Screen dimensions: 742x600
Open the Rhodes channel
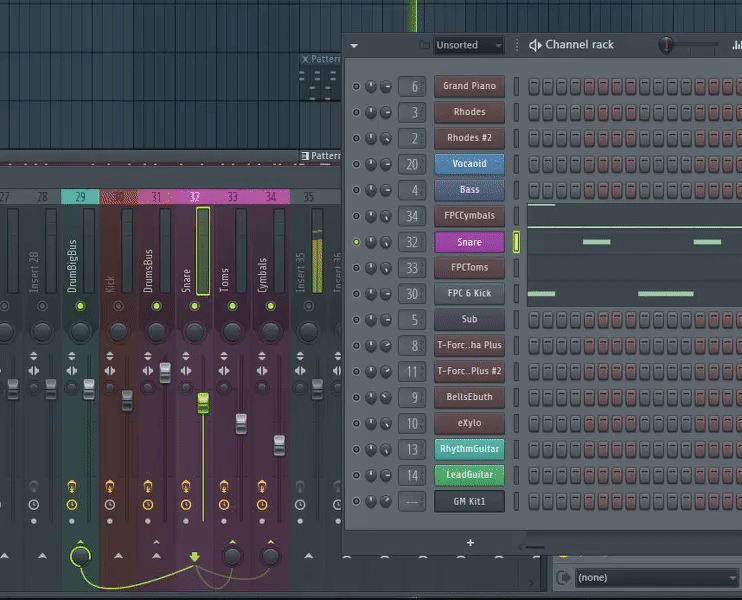[x=469, y=112]
